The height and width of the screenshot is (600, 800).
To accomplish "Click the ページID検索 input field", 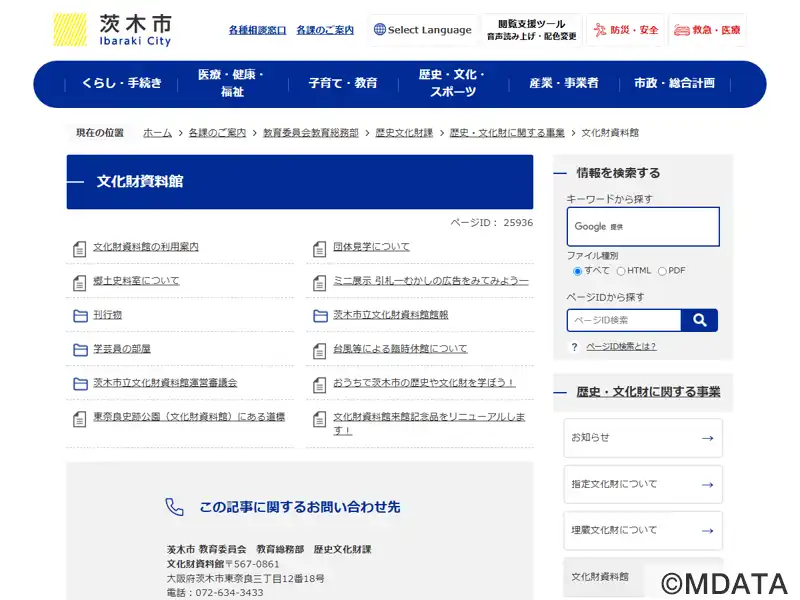I will [x=624, y=320].
